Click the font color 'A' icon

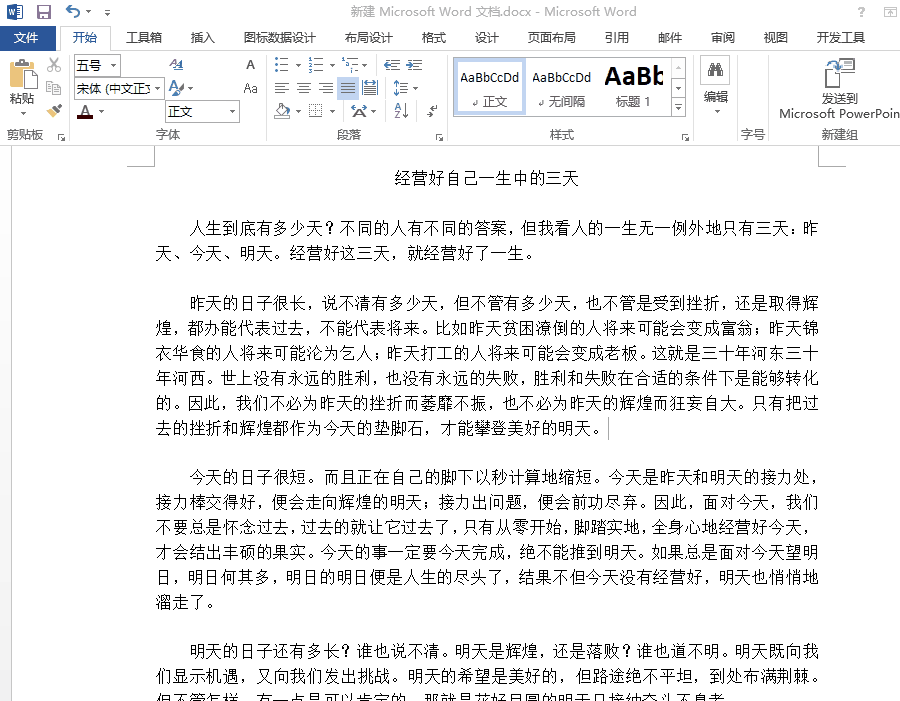[85, 111]
